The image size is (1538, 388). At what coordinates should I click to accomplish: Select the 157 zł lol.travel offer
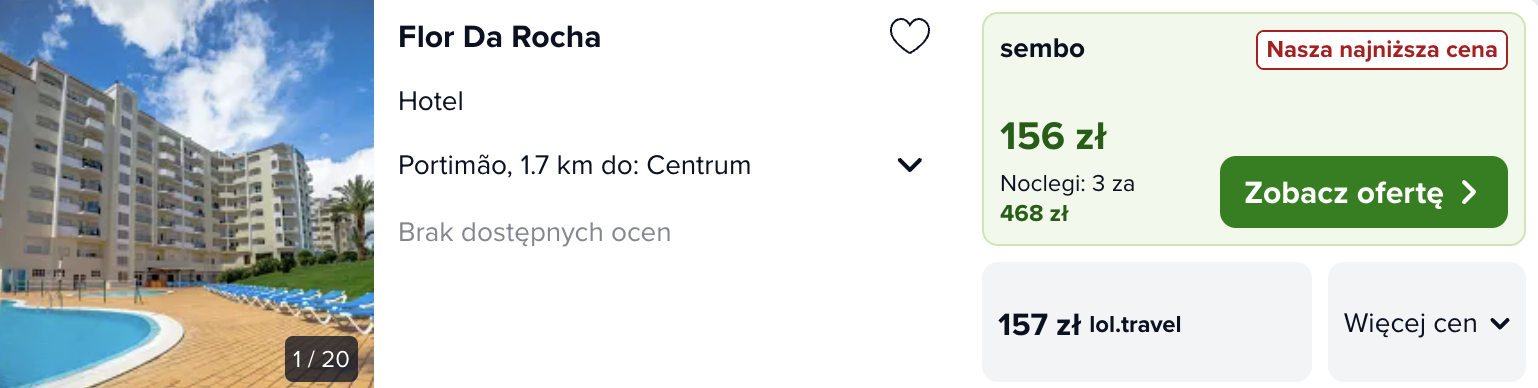tap(1146, 323)
